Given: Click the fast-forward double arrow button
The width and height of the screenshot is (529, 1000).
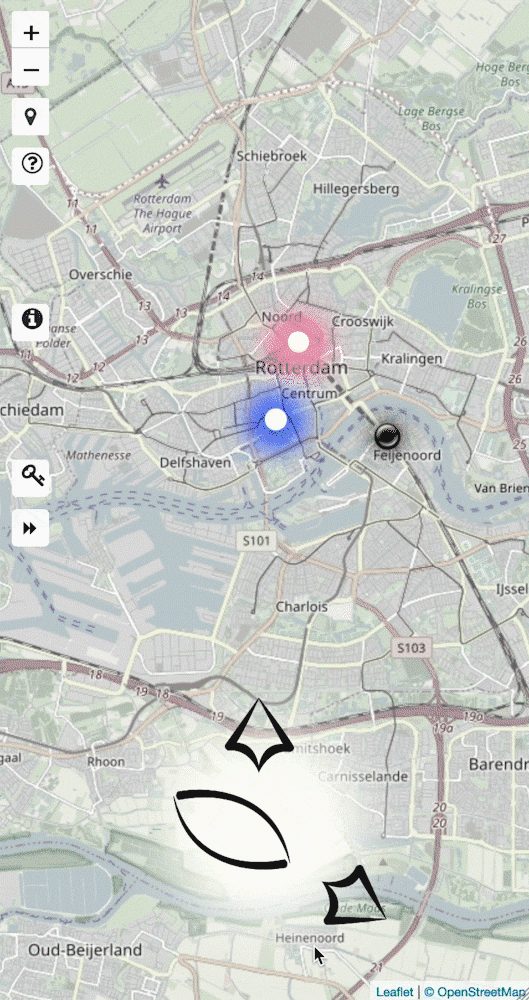Looking at the screenshot, I should point(31,527).
